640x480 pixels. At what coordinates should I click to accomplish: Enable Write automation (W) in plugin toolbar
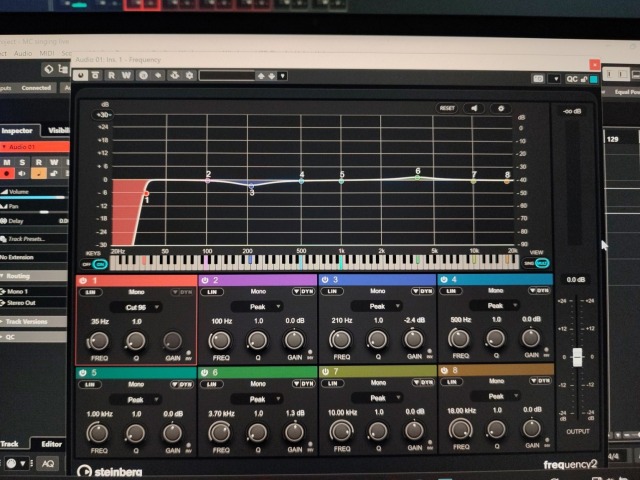126,76
